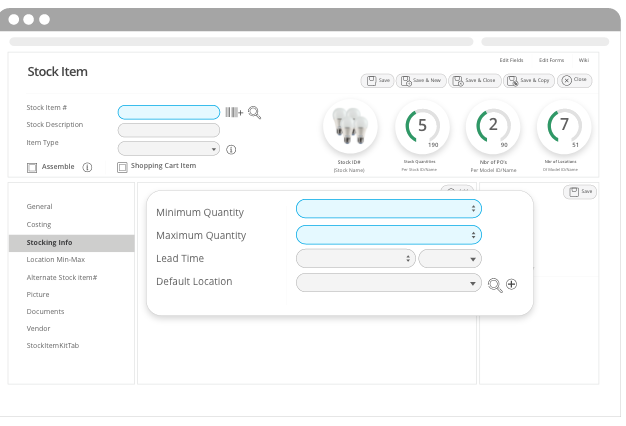Click the Minimum Quantity stepper field
Image resolution: width=626 pixels, height=426 pixels.
(x=388, y=208)
